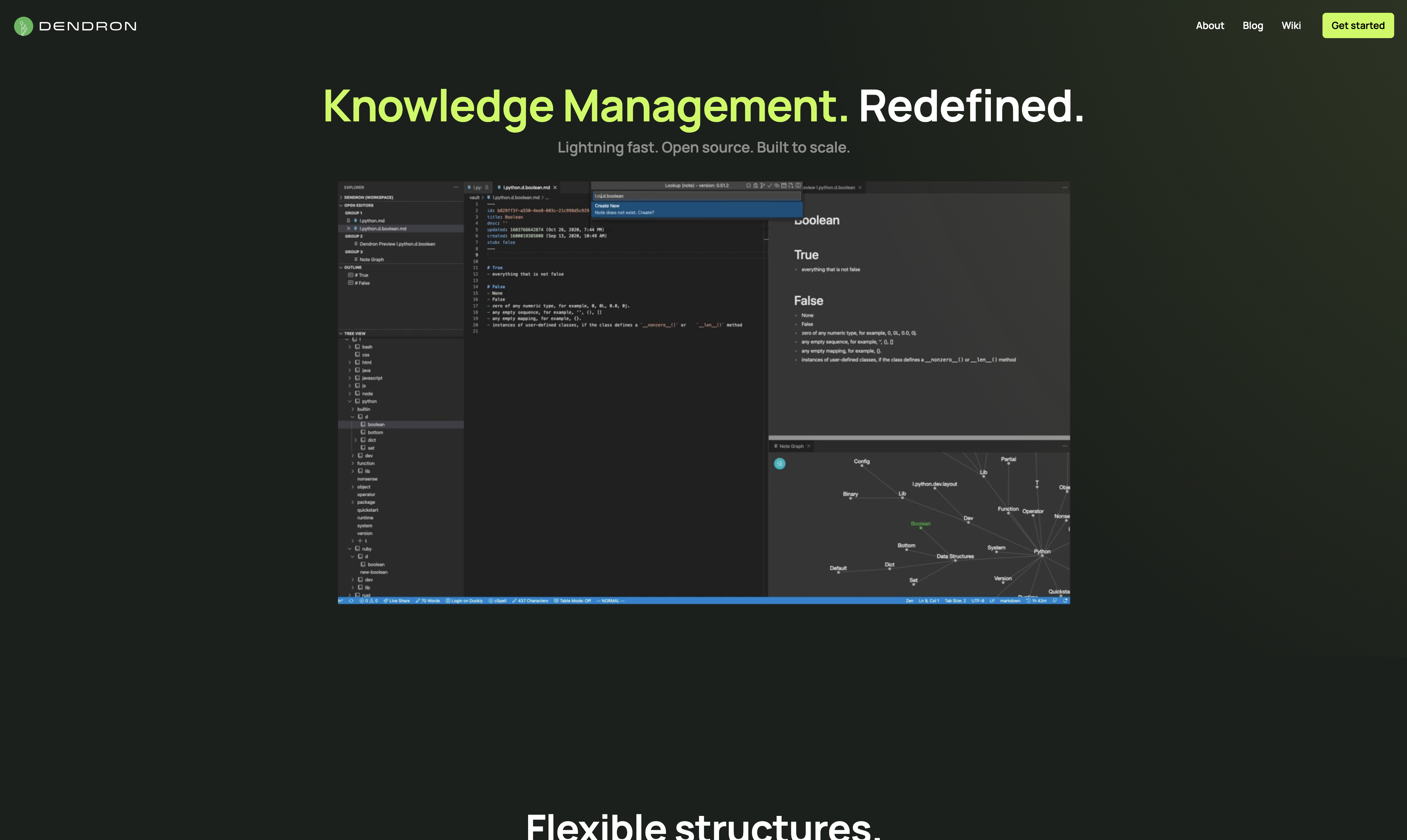Toggle Table Mode Off in status bar
This screenshot has width=1407, height=840.
click(x=572, y=601)
